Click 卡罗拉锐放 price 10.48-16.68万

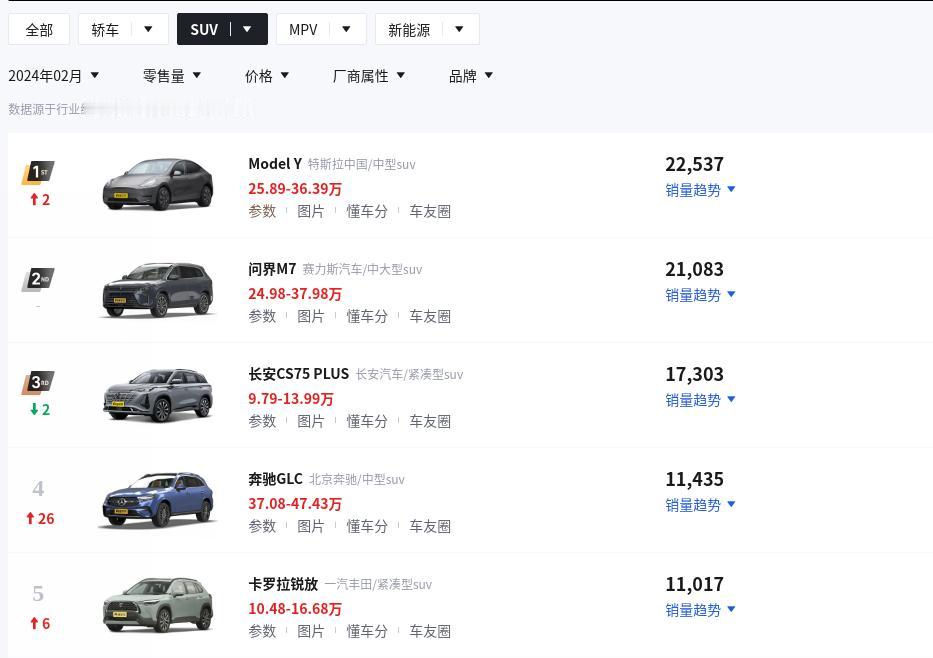coord(295,609)
